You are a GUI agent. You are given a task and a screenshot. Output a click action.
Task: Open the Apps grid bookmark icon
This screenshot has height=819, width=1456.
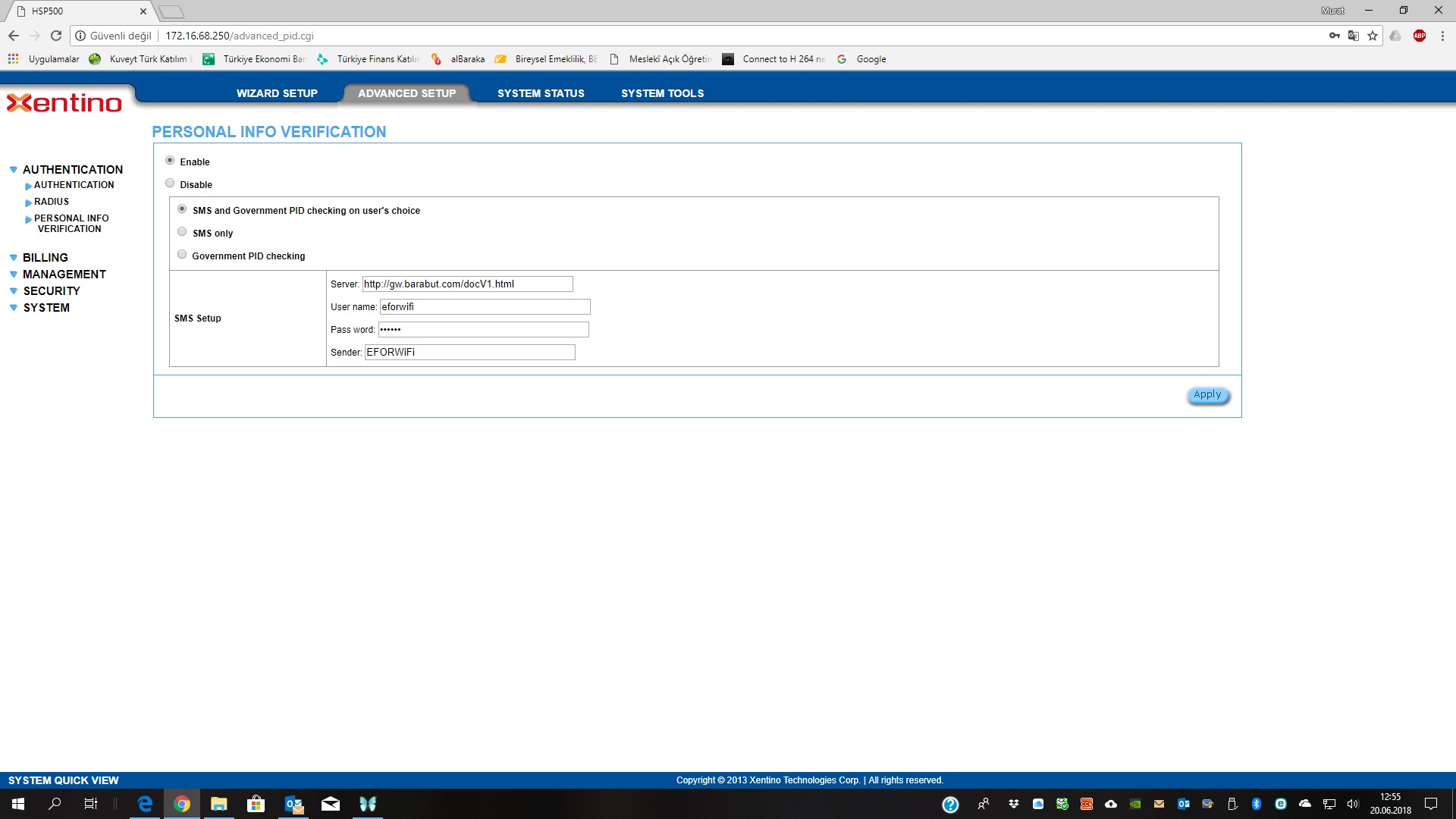13,58
